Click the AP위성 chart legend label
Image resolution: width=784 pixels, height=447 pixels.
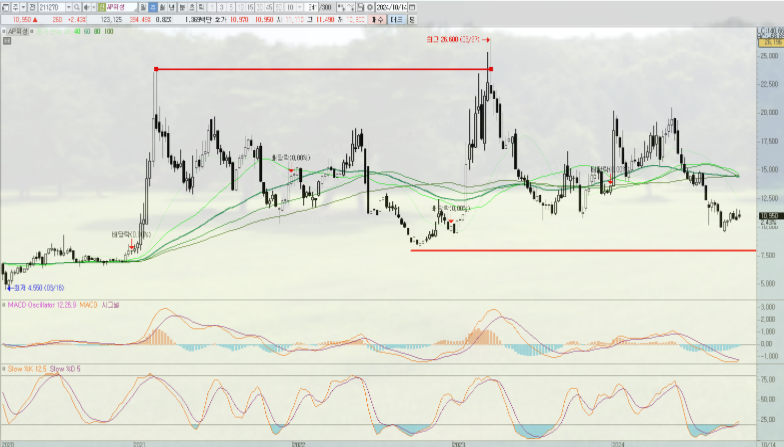click(18, 32)
